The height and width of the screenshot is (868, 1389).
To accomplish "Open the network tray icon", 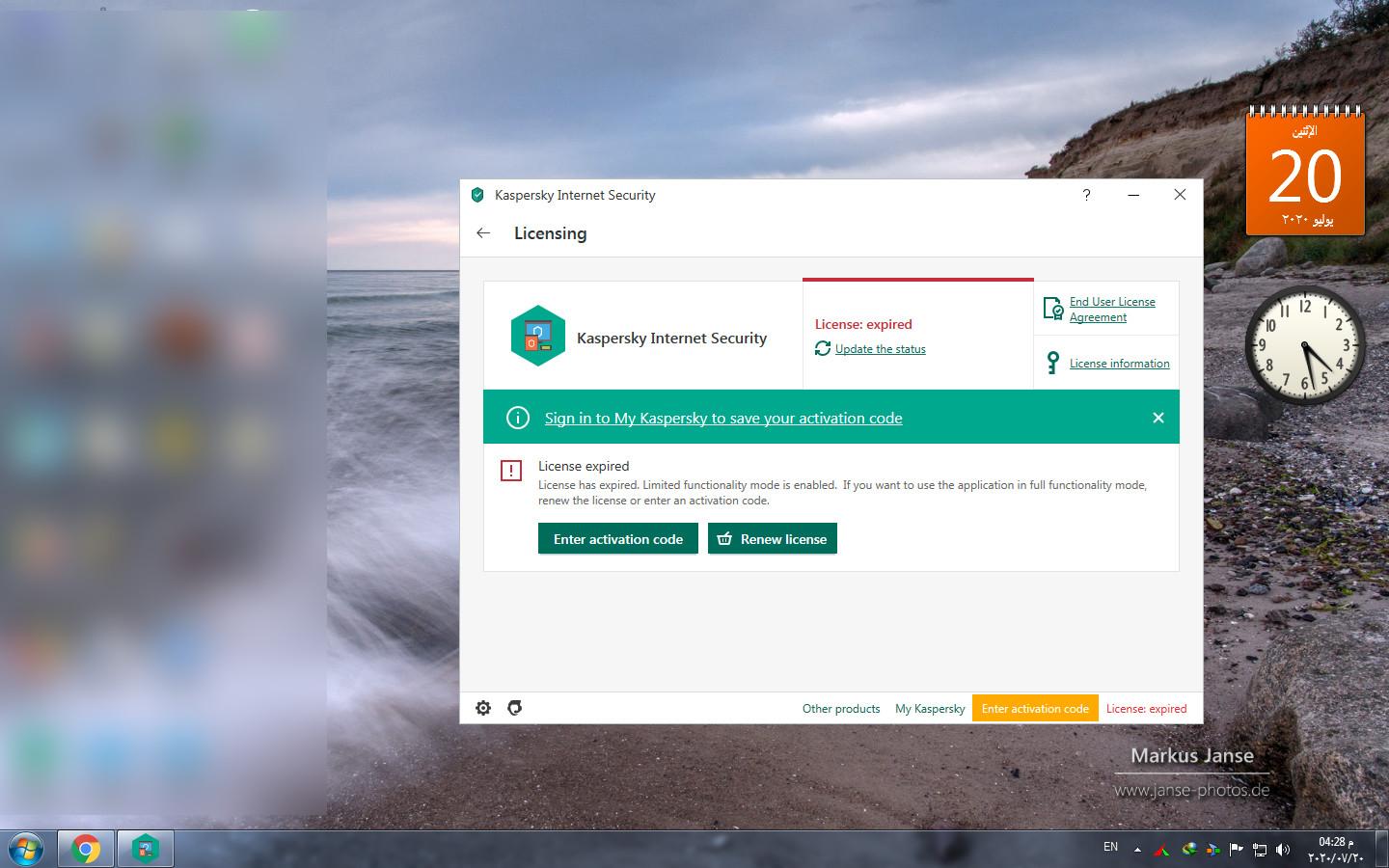I will point(1260,850).
